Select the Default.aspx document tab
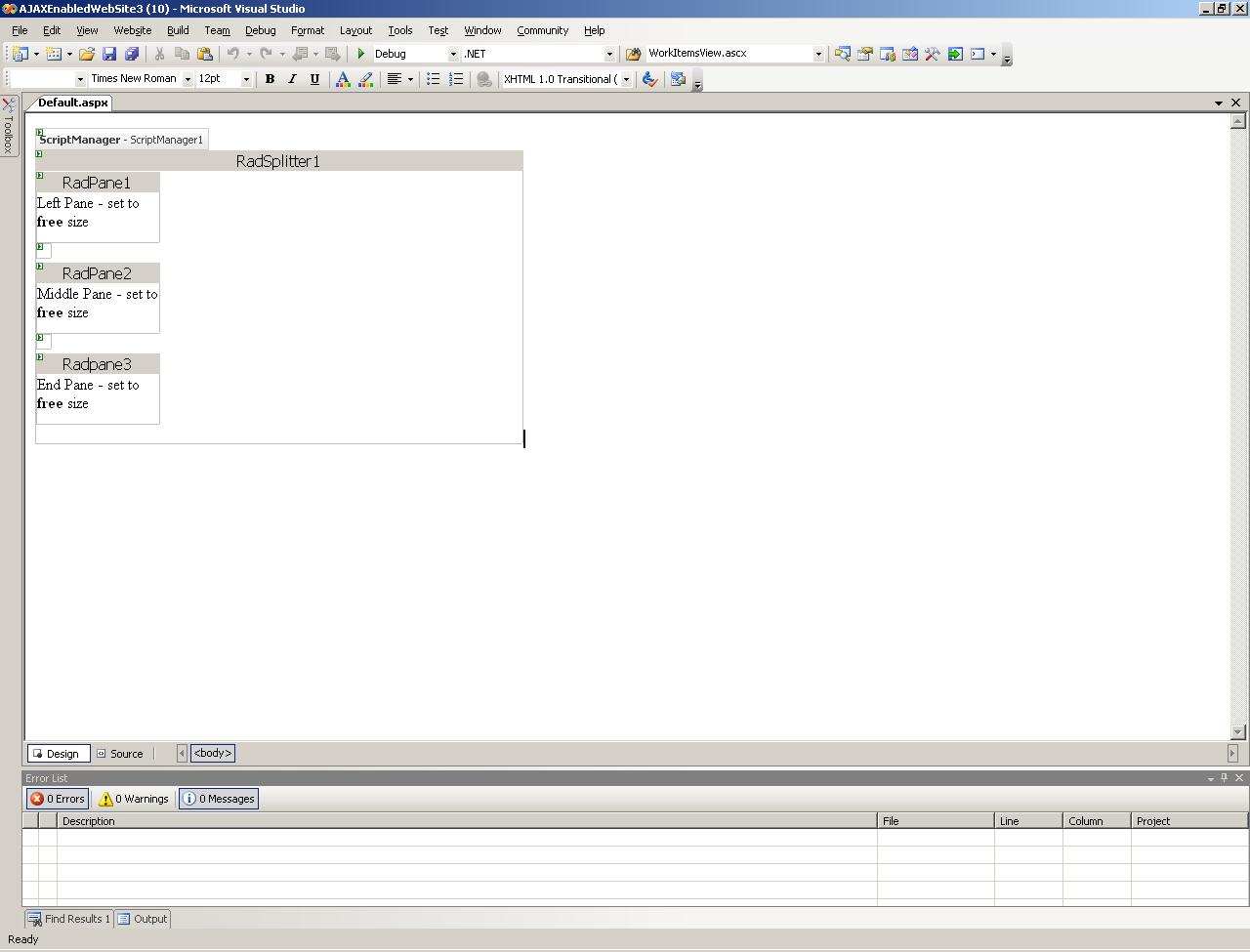The width and height of the screenshot is (1250, 952). point(72,103)
